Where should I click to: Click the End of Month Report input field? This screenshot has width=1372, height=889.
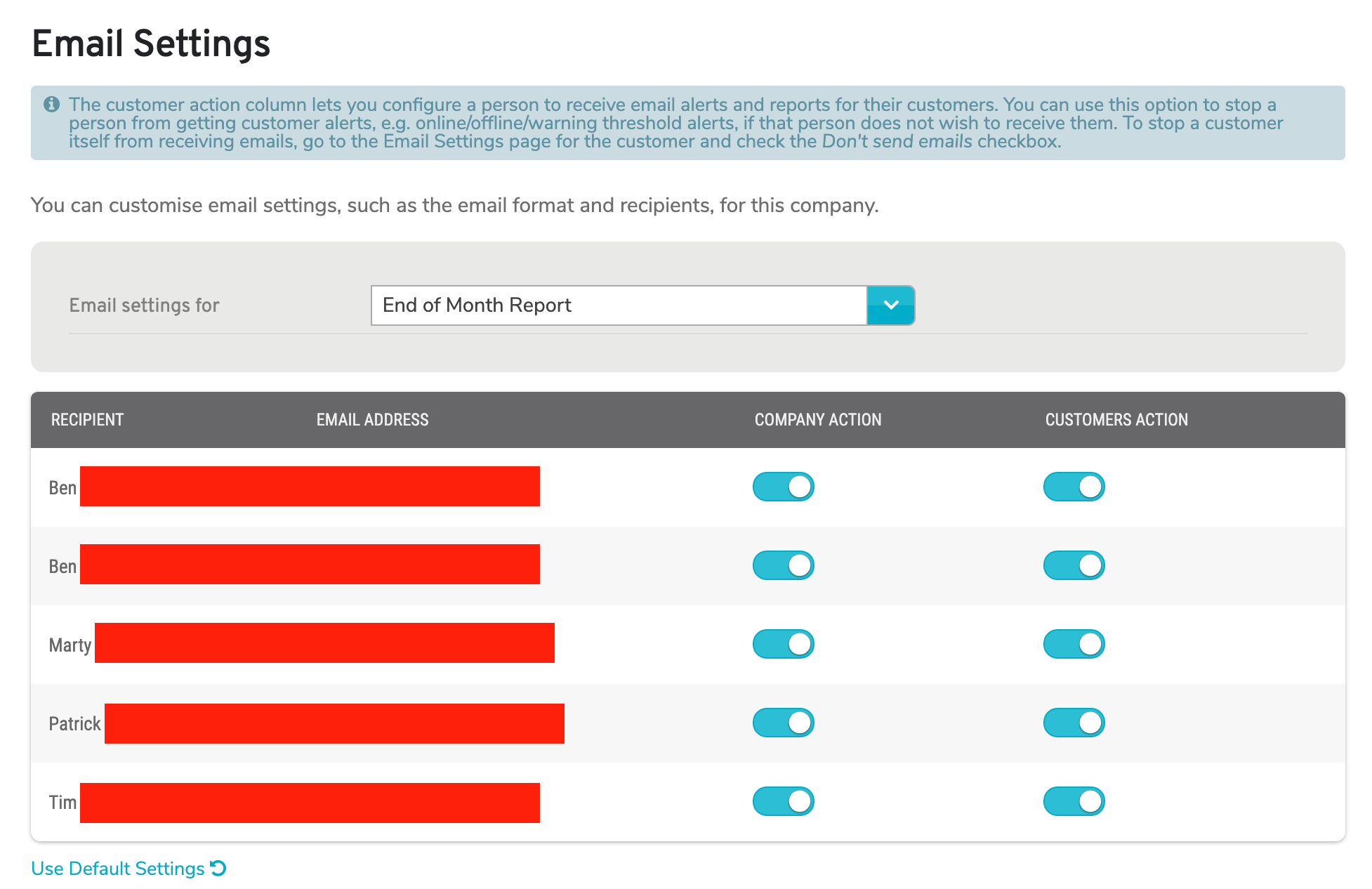618,305
